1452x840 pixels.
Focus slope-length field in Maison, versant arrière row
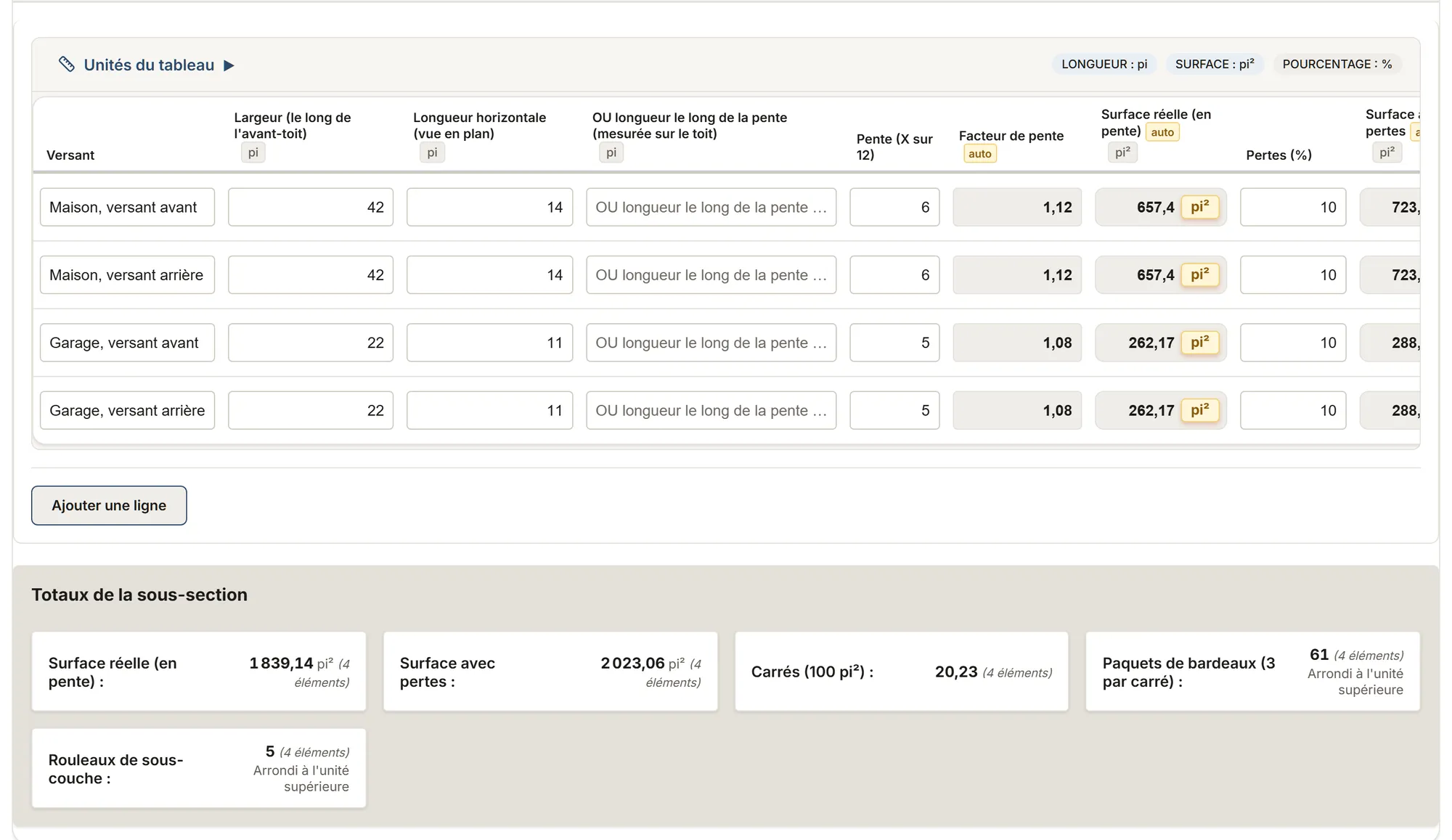[x=711, y=274]
